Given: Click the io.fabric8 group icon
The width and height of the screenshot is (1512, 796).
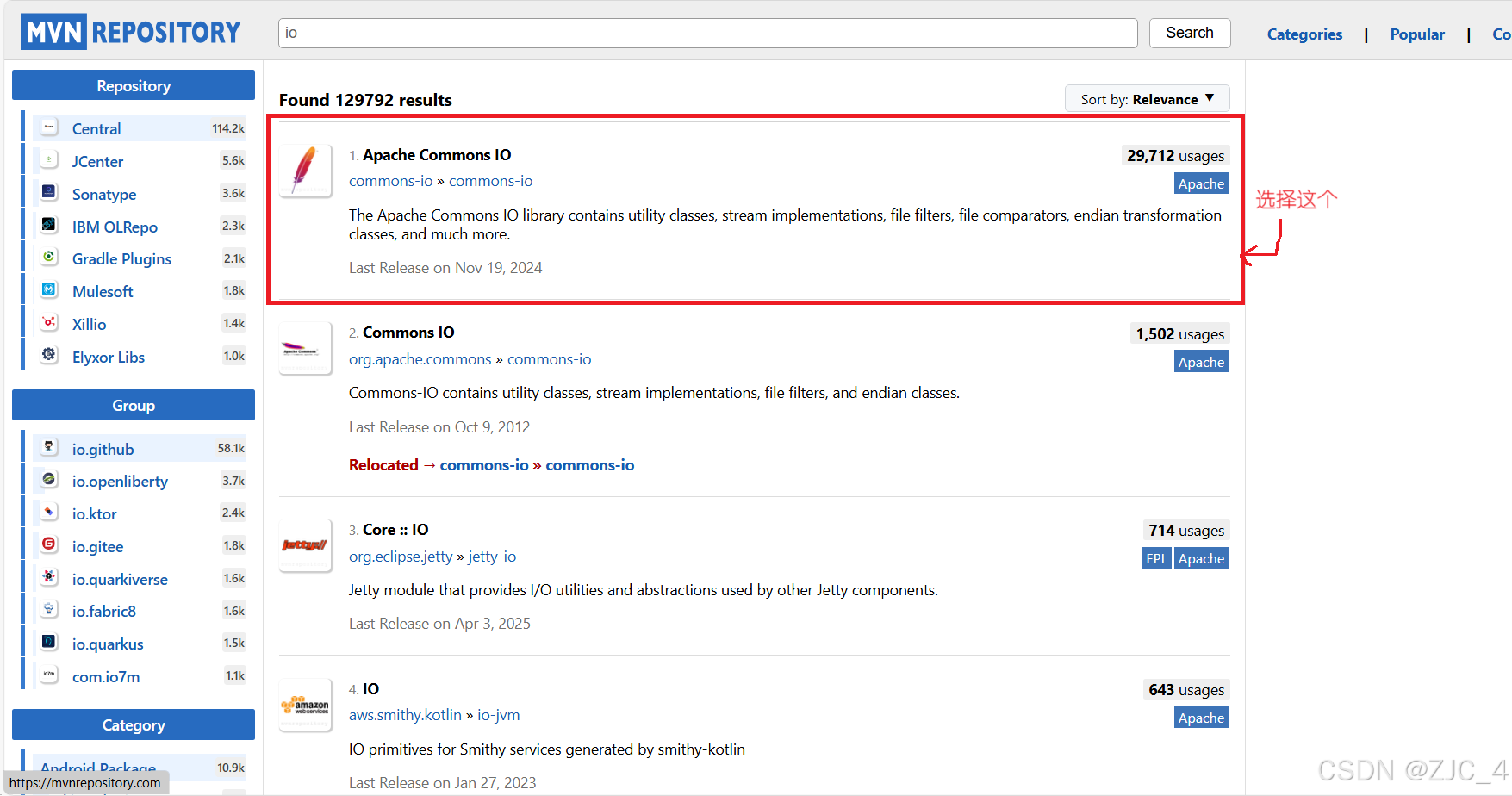Looking at the screenshot, I should click(x=49, y=610).
